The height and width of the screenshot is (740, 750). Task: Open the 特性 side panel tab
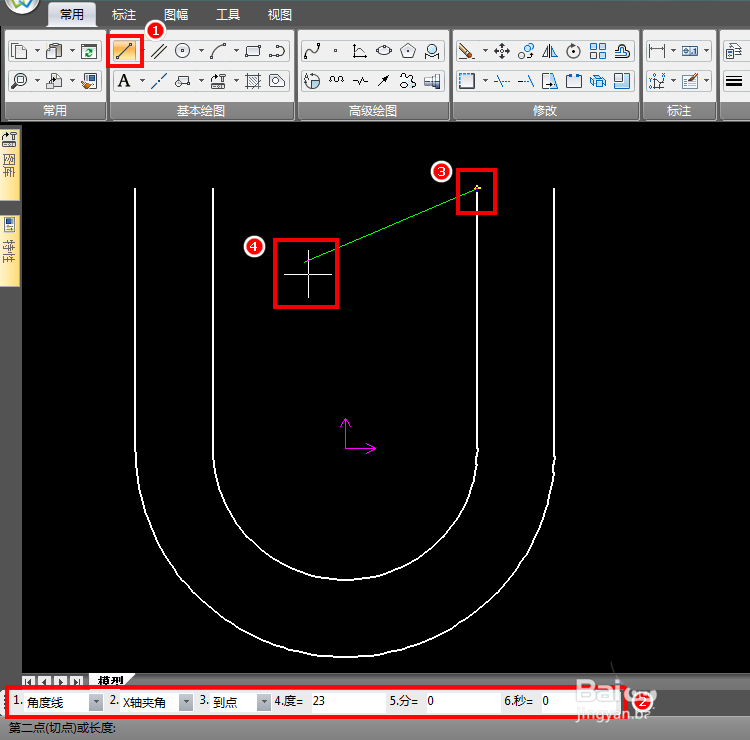click(9, 249)
